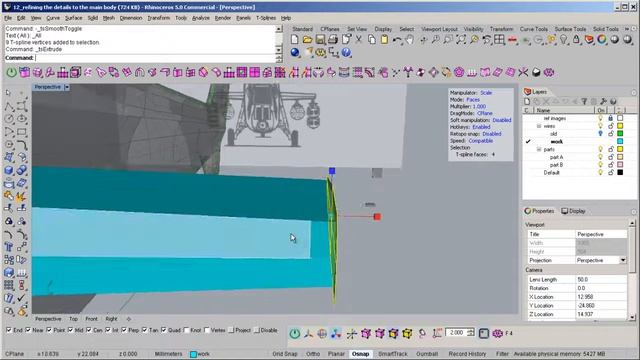
Task: Switch to the Curve Tools toolbar tab
Action: click(x=534, y=29)
